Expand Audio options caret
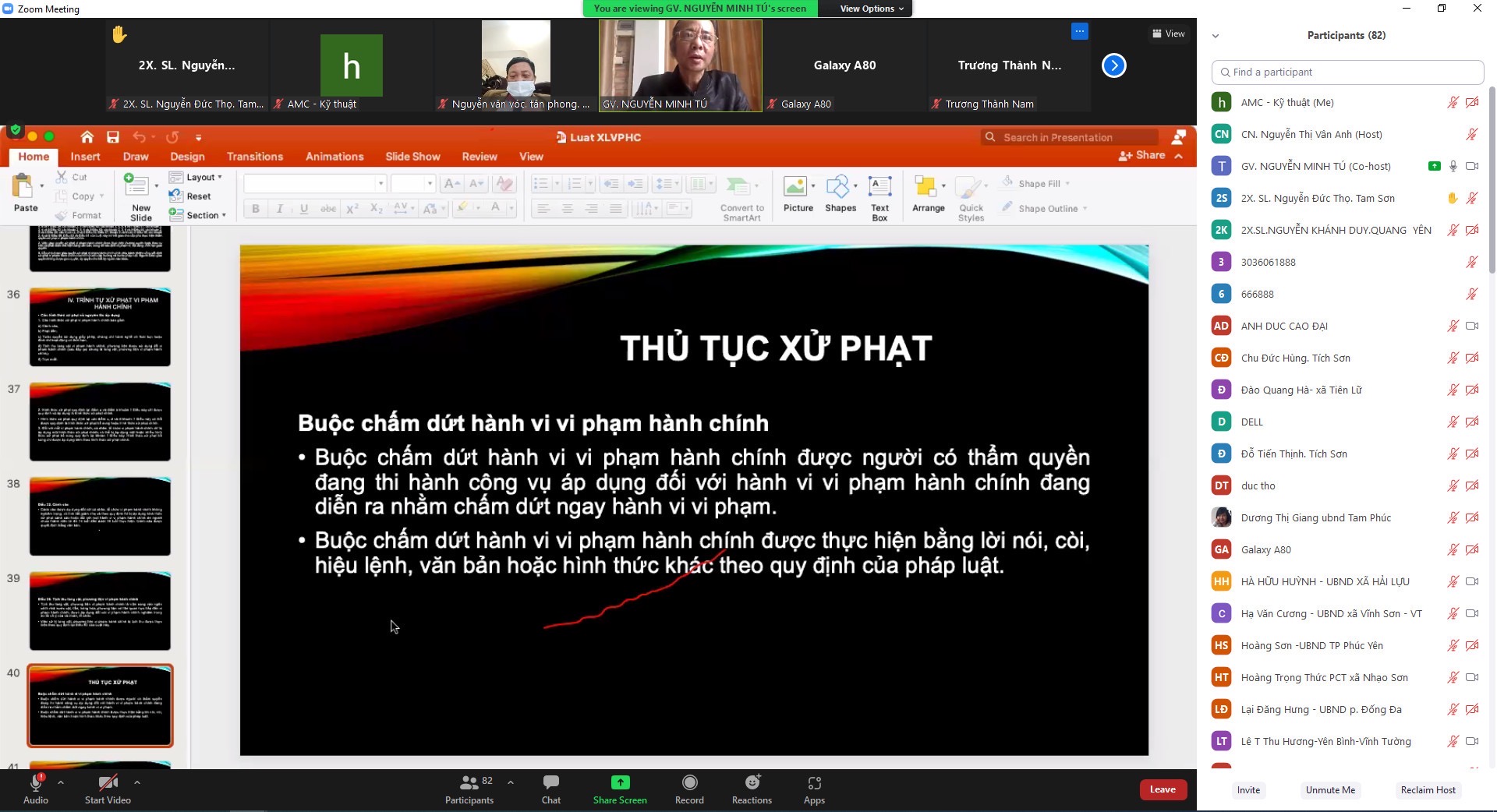Viewport: 1497px width, 812px height. point(61,782)
